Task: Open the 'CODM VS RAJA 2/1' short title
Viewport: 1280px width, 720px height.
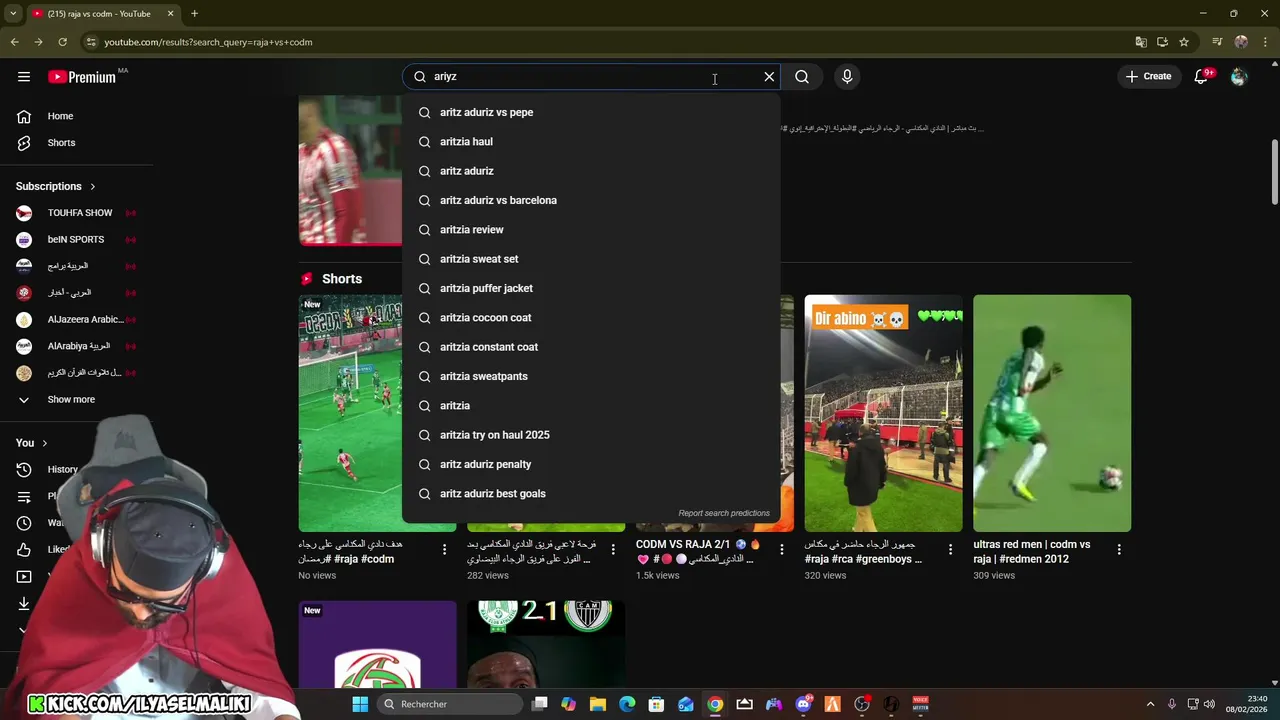Action: click(x=697, y=552)
